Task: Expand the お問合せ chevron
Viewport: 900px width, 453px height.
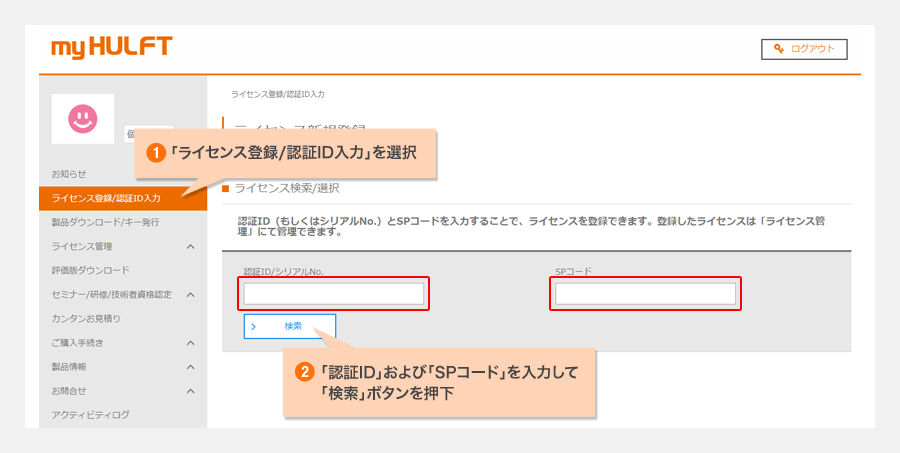Action: coord(190,390)
